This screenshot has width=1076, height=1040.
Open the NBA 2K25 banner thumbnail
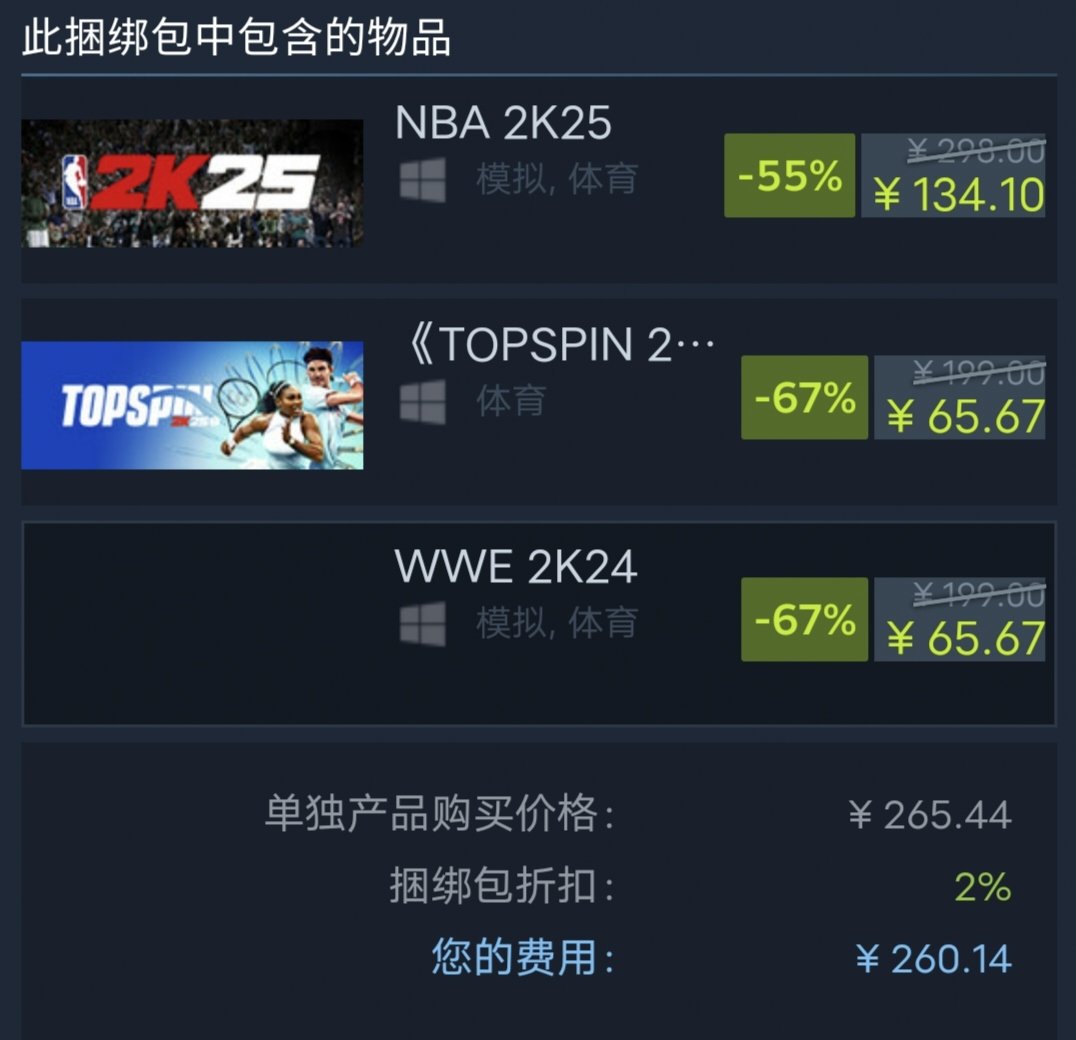tap(192, 183)
